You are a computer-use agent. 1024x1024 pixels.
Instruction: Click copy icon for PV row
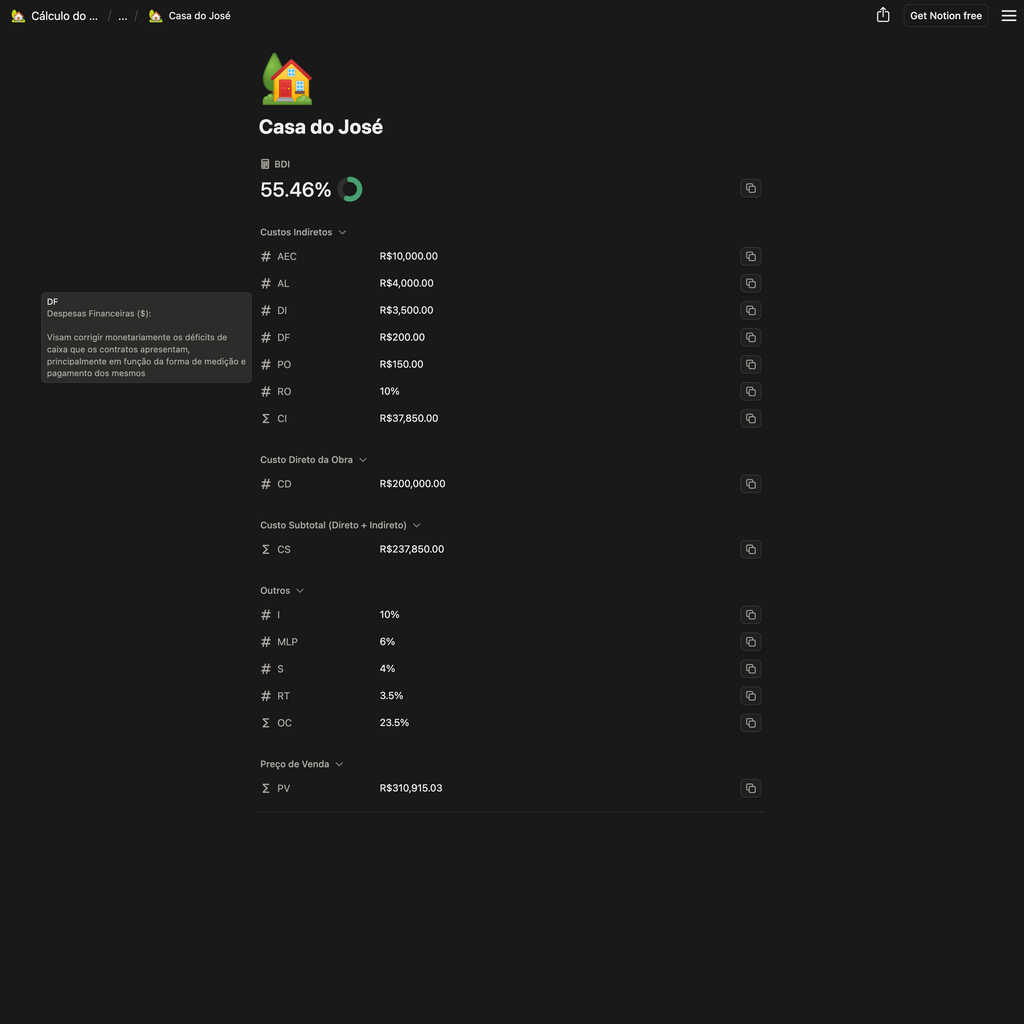pyautogui.click(x=750, y=788)
